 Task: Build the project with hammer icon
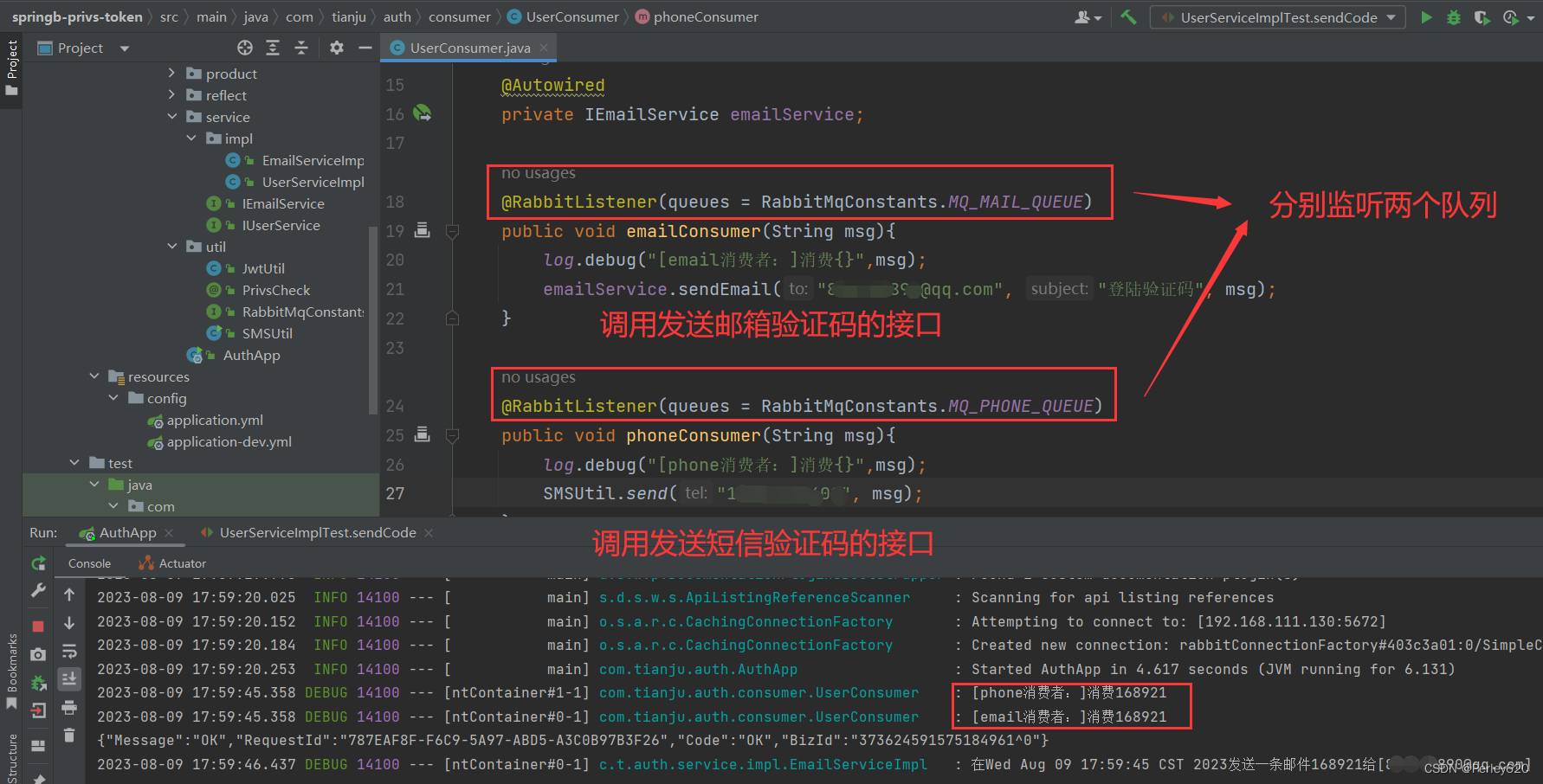tap(1128, 16)
